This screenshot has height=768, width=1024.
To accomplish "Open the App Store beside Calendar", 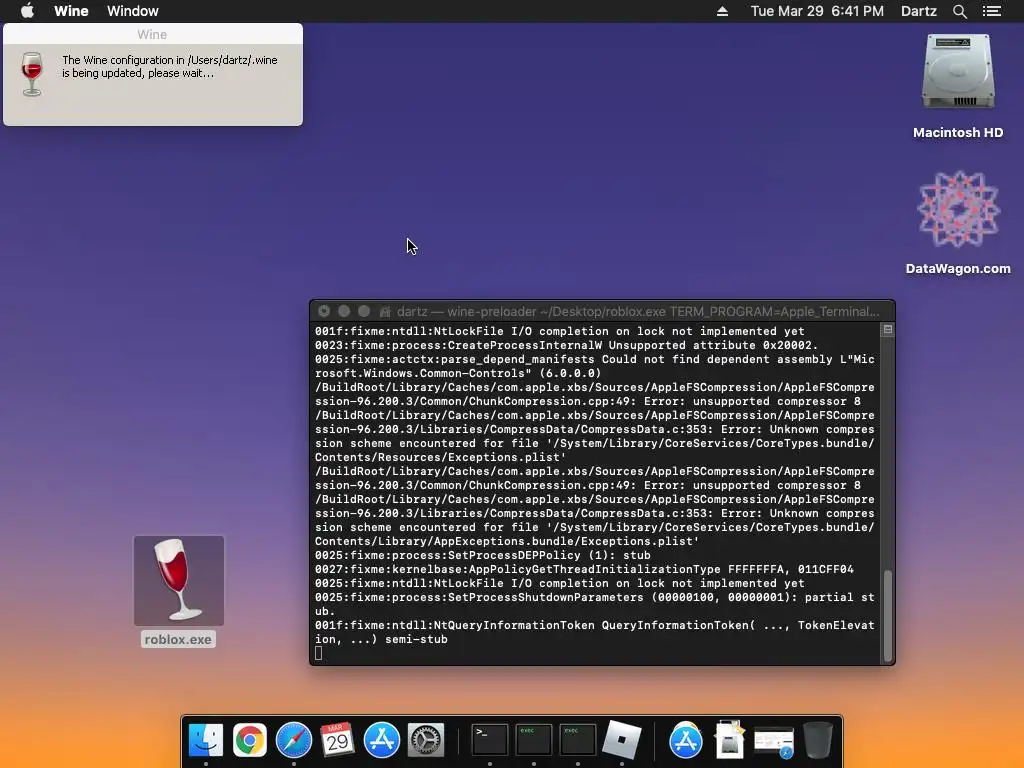I will [381, 740].
